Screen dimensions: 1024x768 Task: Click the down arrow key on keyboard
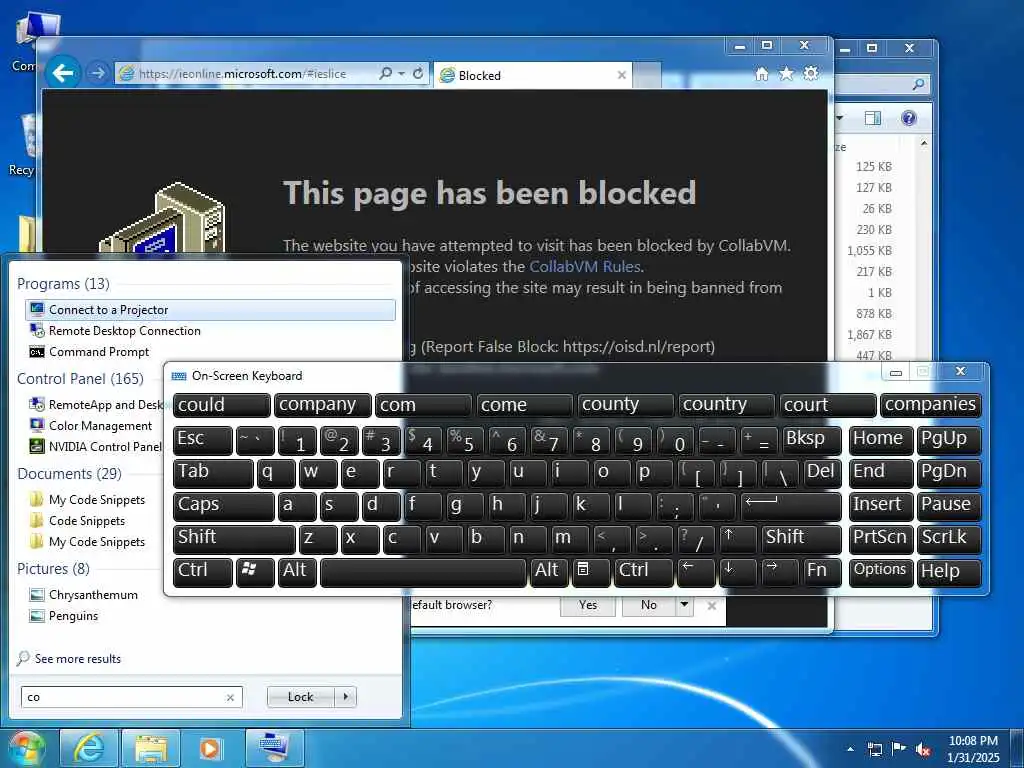pos(738,571)
